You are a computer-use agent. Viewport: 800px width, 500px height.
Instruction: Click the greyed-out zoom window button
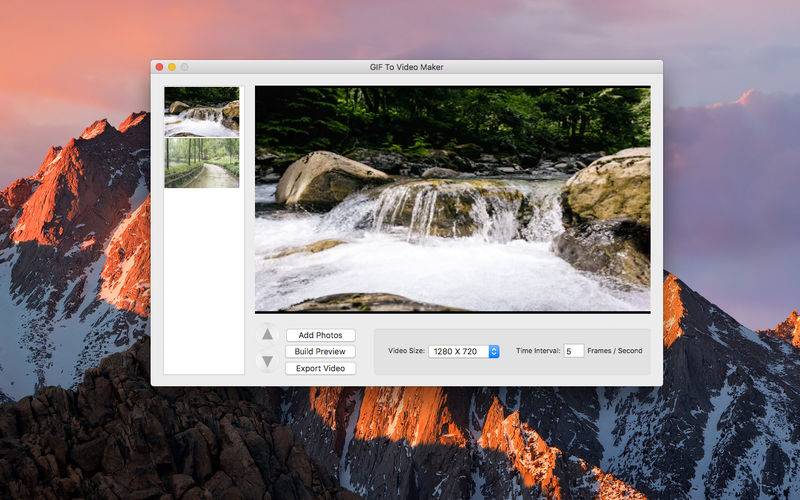click(x=184, y=67)
